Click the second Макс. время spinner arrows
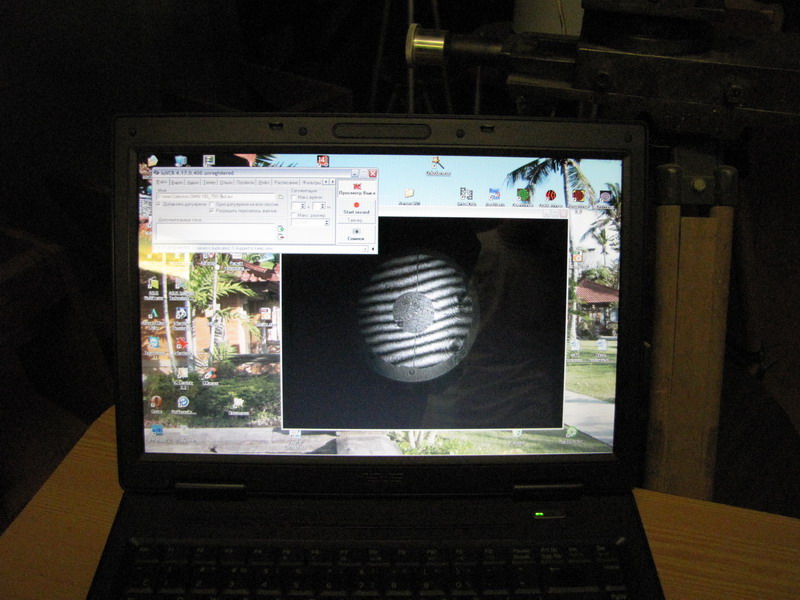This screenshot has height=600, width=800. coord(323,206)
